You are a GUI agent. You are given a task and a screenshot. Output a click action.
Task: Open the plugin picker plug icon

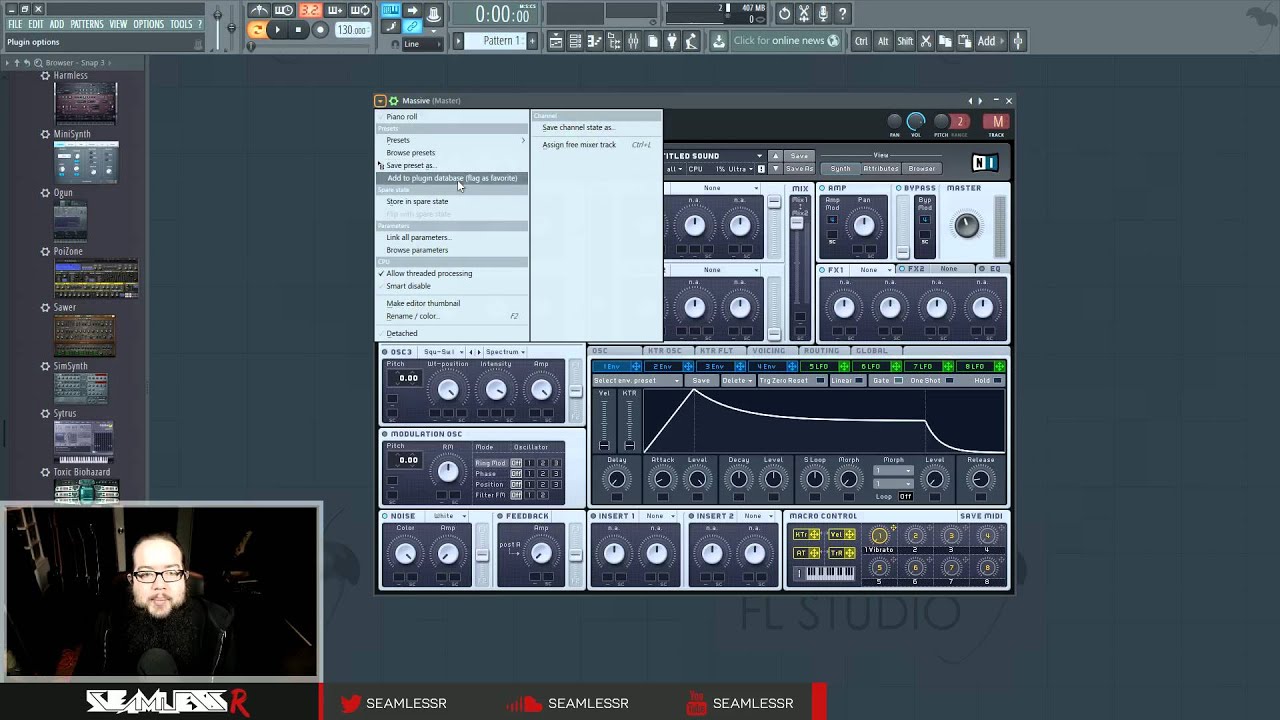pyautogui.click(x=672, y=41)
